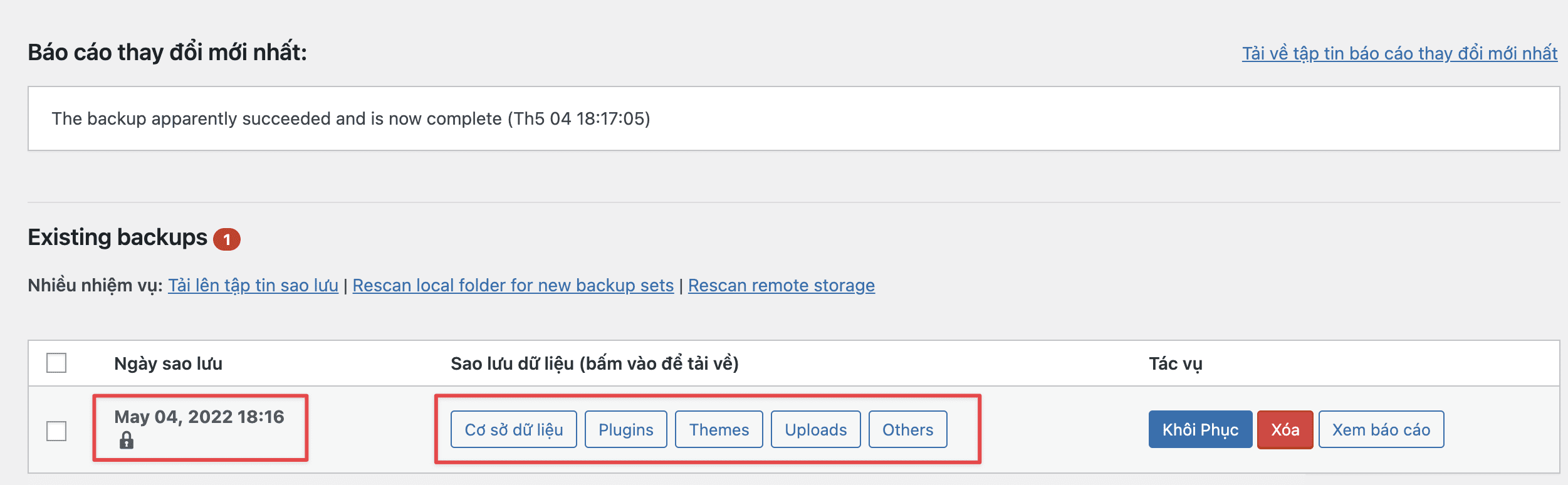Open Tải lên tập tin sao lưu

(x=253, y=285)
